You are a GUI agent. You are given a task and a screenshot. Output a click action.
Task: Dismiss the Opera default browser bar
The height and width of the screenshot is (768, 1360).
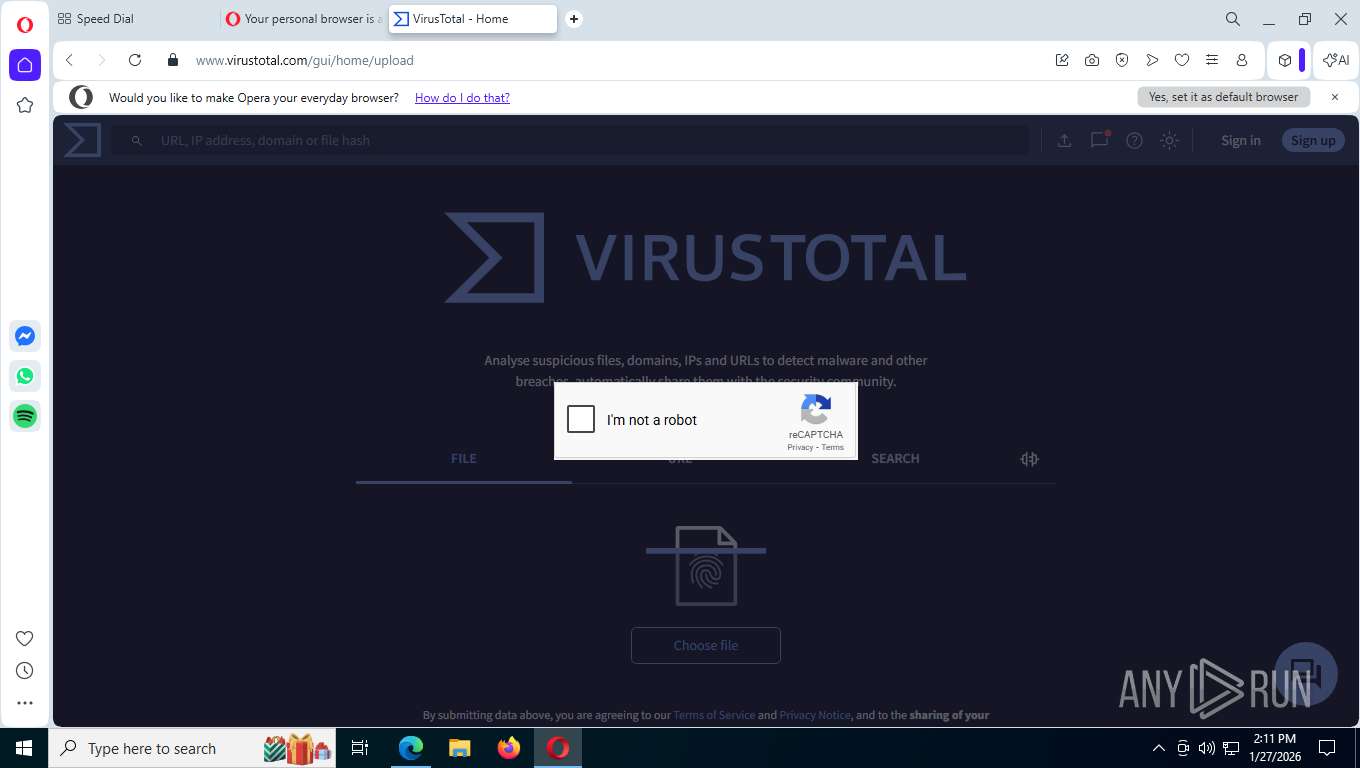pos(1335,97)
